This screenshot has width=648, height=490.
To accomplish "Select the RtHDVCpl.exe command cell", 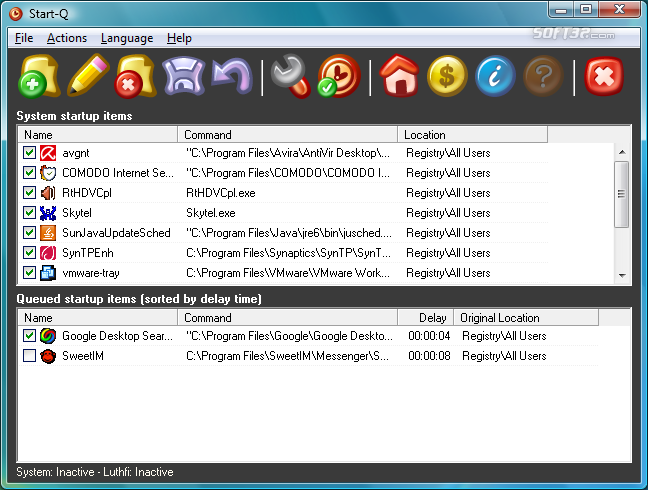I will 221,193.
